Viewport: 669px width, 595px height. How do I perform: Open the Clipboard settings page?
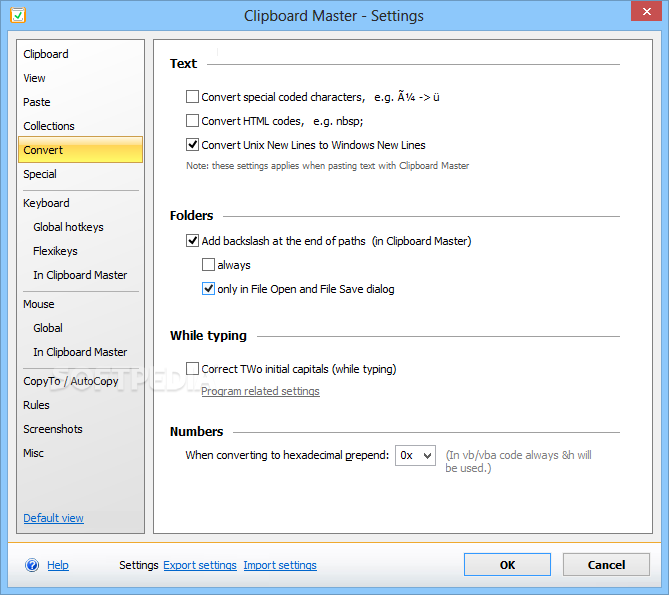click(46, 54)
